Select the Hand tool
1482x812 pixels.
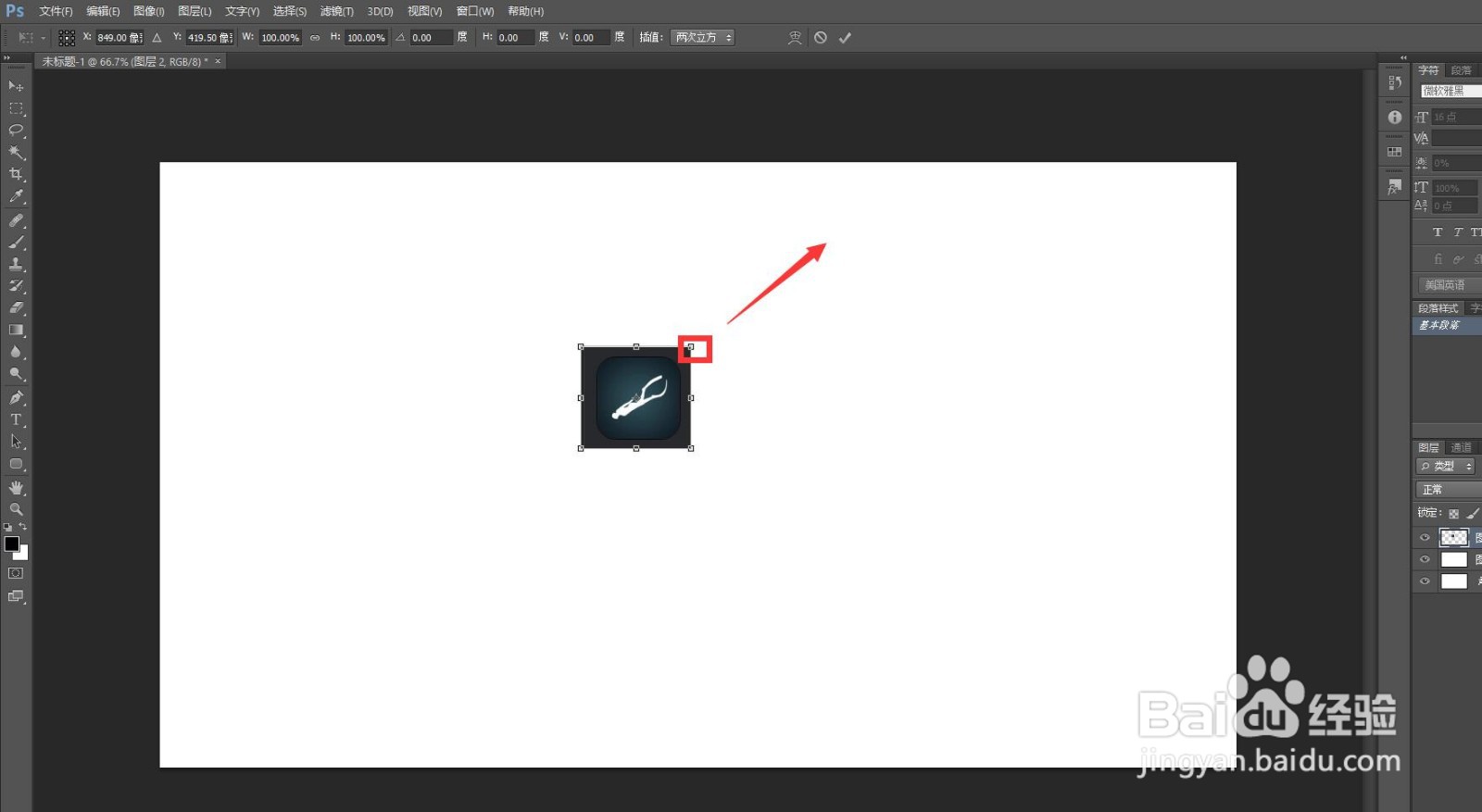click(16, 488)
